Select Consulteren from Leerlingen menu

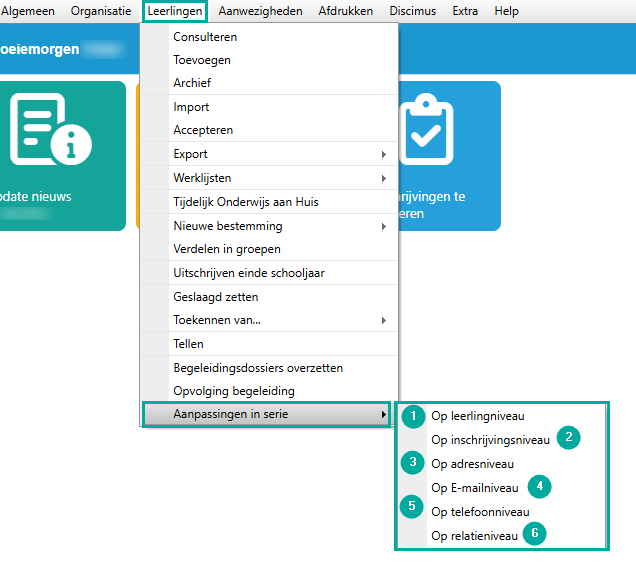205,37
